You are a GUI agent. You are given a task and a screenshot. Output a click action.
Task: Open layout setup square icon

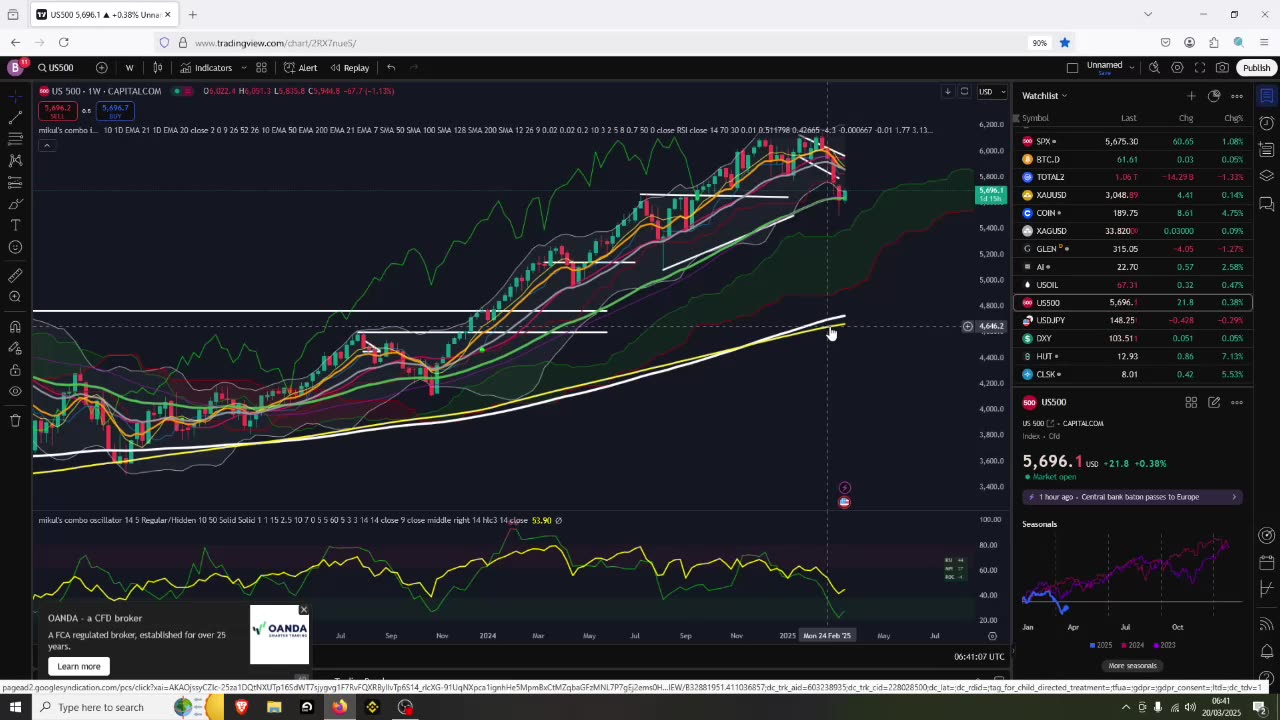click(1072, 68)
